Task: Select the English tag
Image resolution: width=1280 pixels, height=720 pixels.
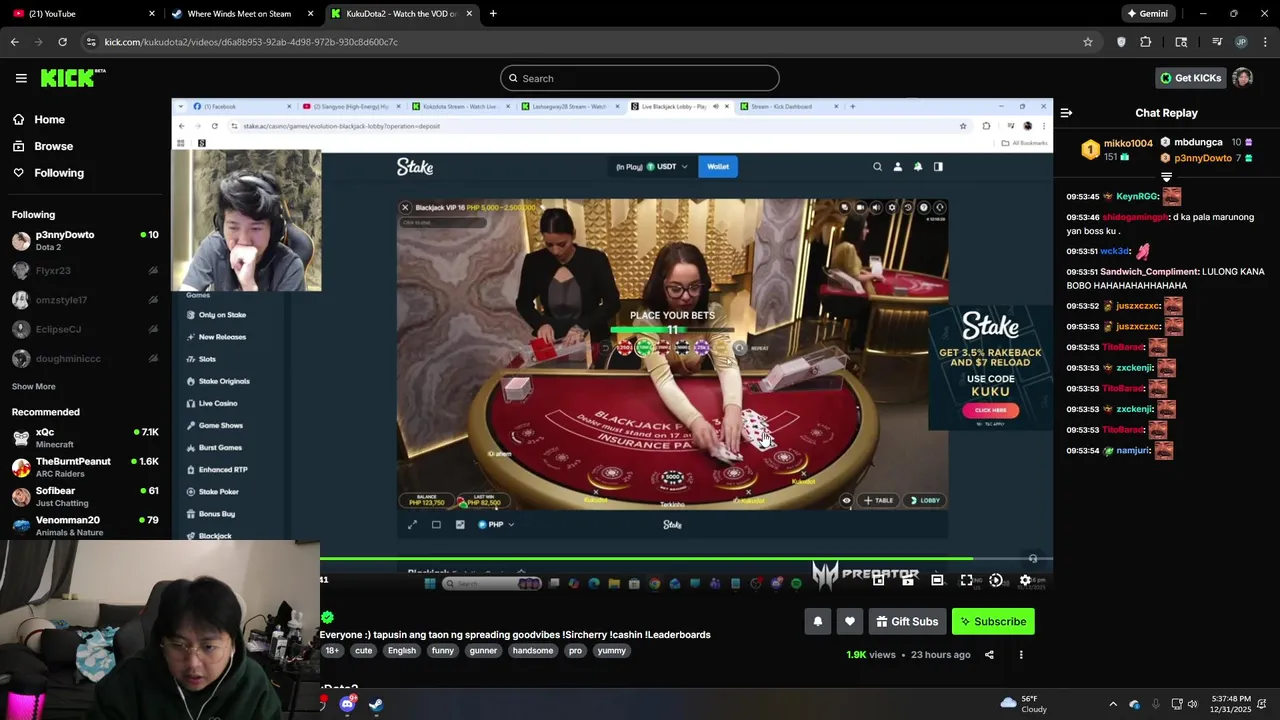Action: click(x=402, y=651)
